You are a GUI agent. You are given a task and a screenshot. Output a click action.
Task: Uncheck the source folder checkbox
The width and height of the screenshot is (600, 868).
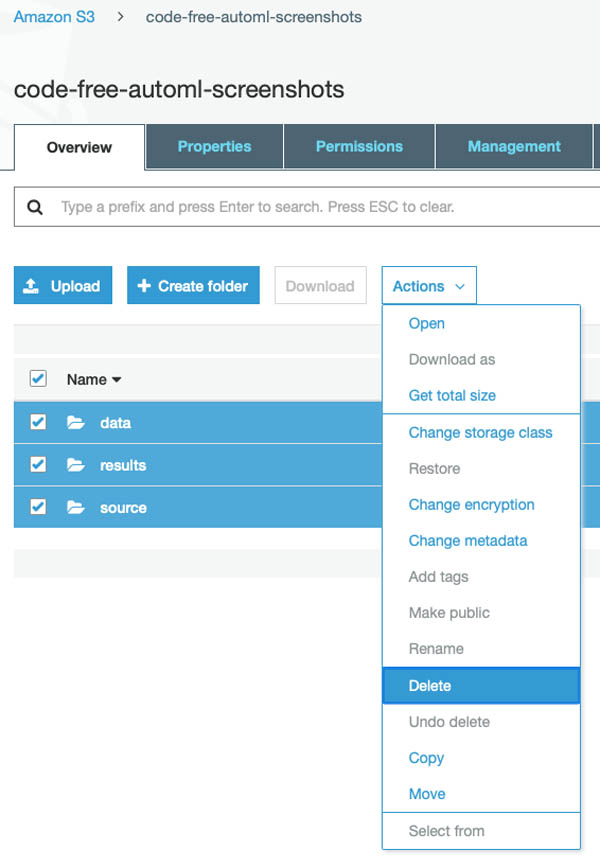click(38, 507)
